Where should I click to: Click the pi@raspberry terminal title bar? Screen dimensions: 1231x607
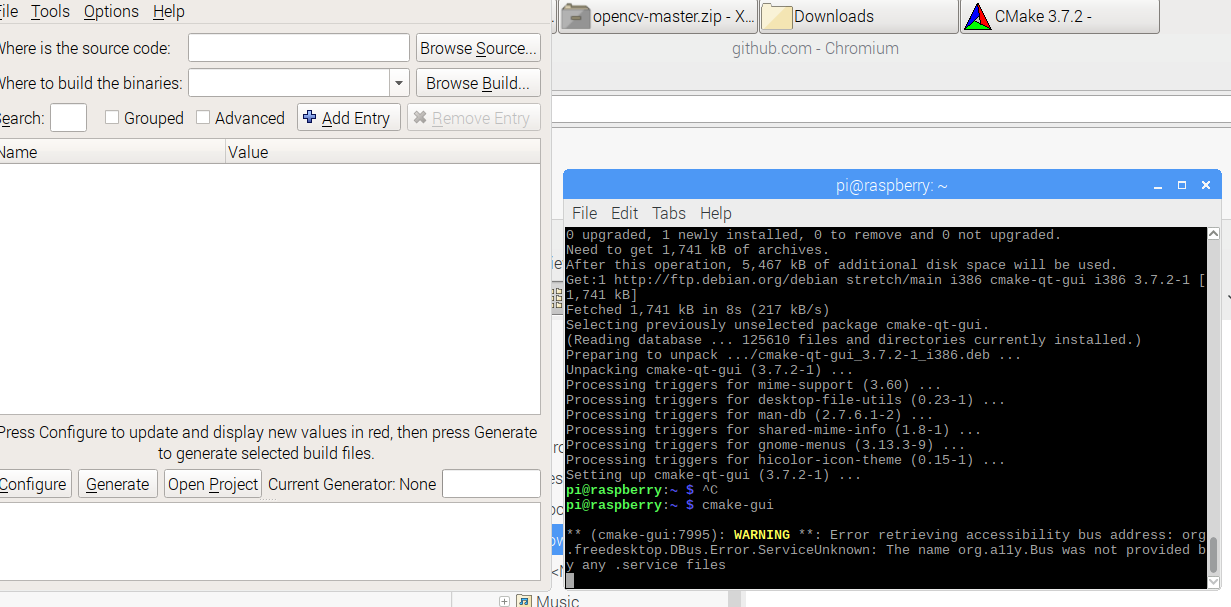click(x=892, y=185)
